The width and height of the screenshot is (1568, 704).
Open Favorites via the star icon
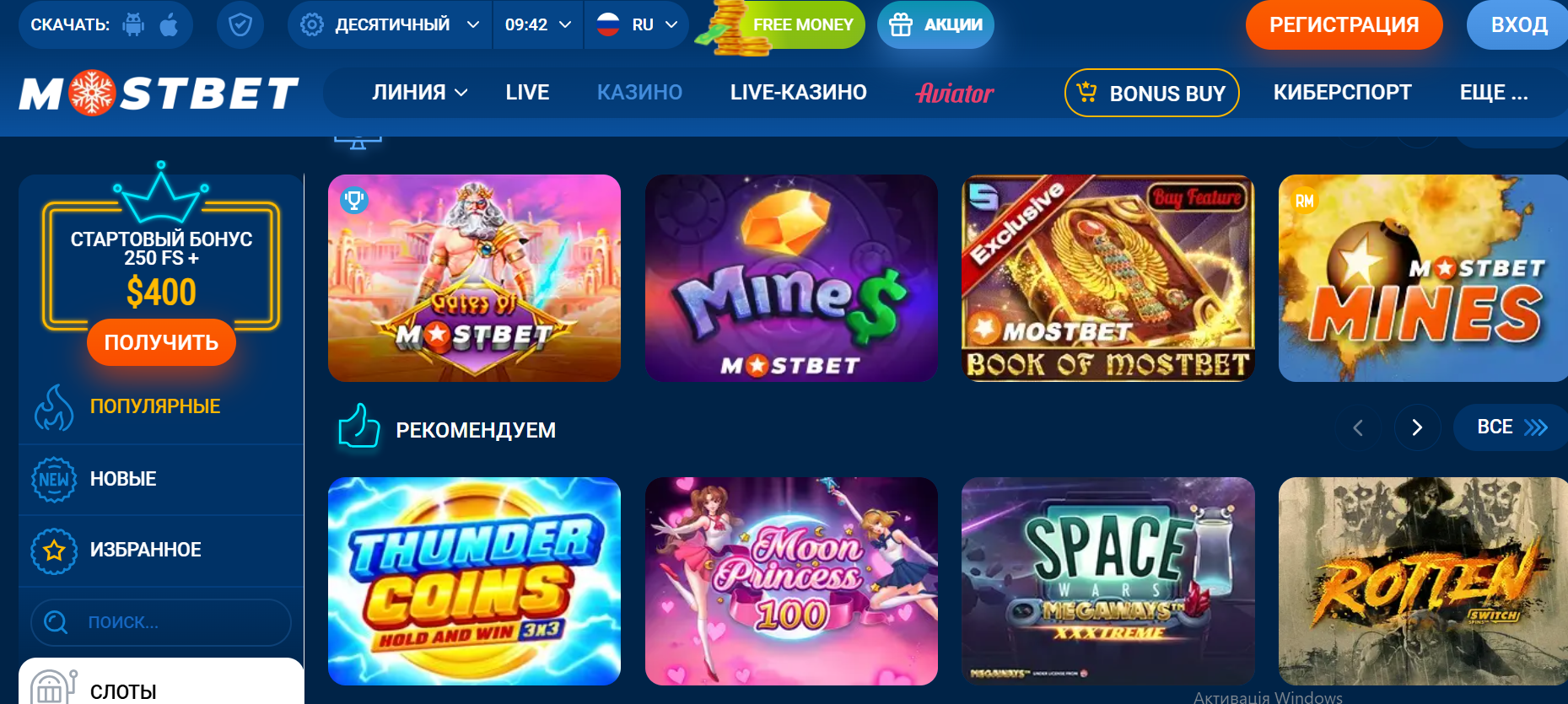pyautogui.click(x=54, y=551)
